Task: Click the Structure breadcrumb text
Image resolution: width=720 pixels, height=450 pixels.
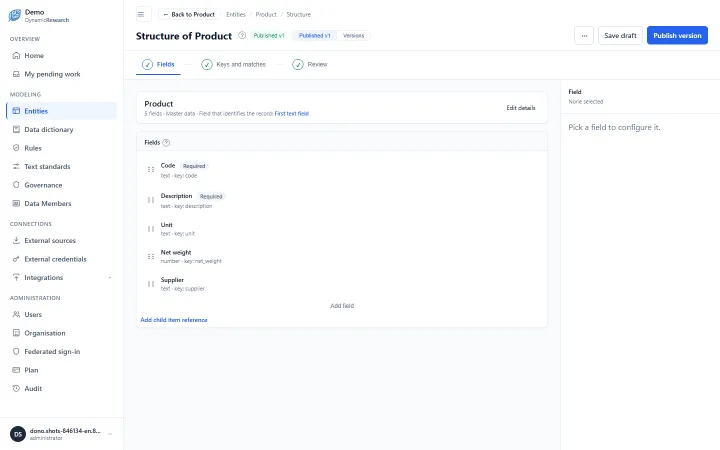Action: coord(298,15)
